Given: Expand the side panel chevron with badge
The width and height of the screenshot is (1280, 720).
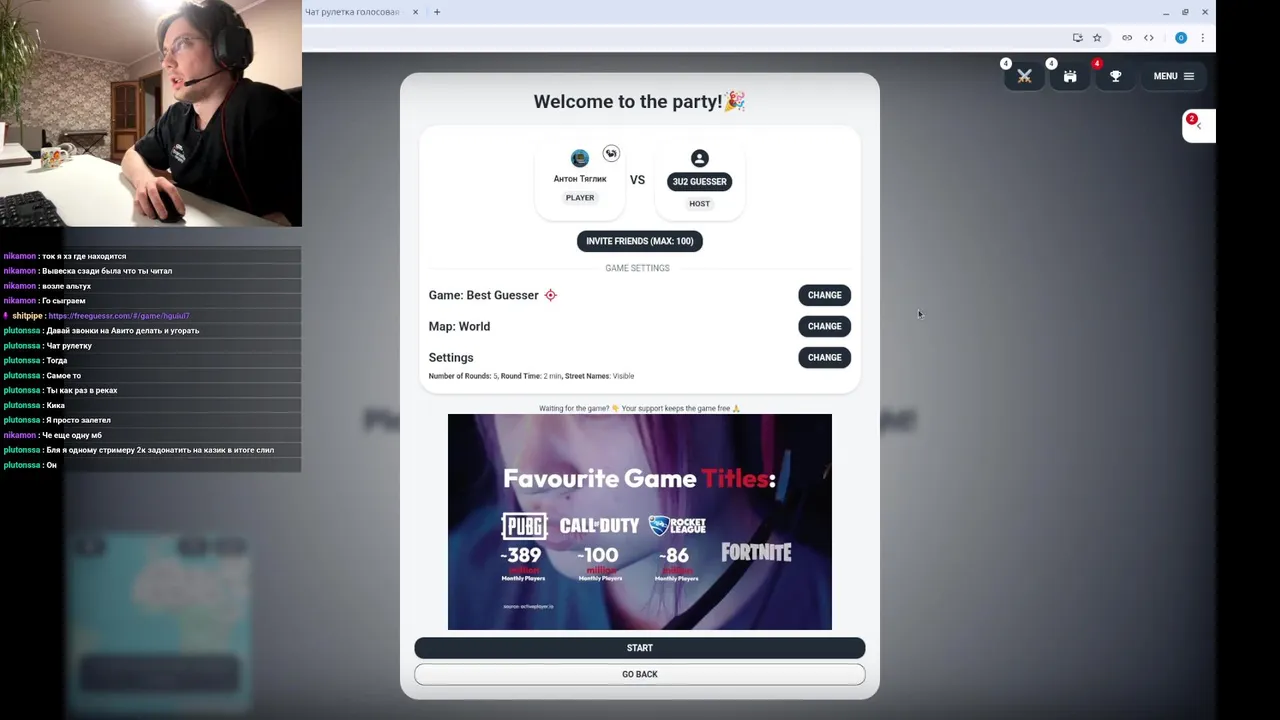Looking at the screenshot, I should 1198,126.
